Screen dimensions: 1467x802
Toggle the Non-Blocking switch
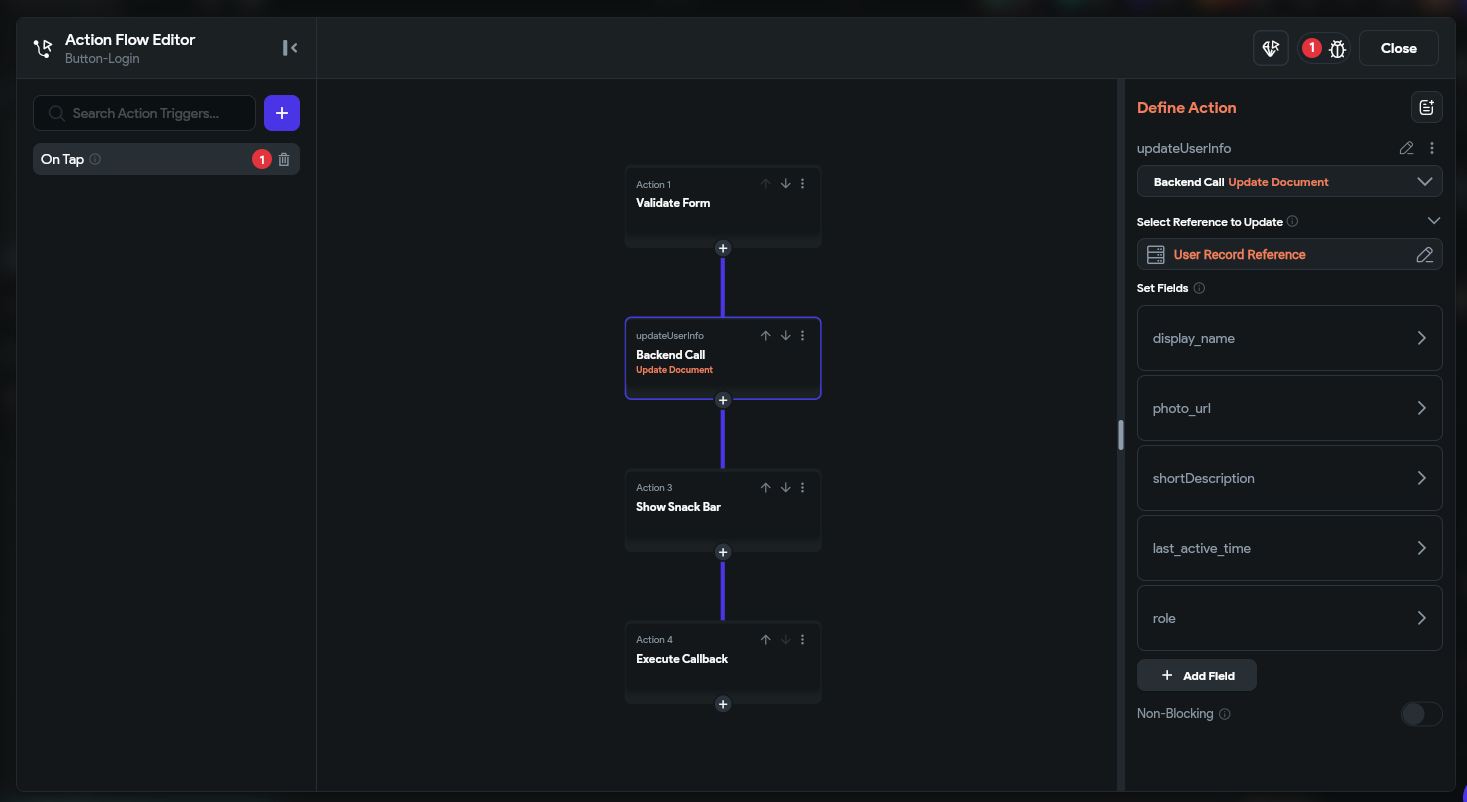point(1421,714)
